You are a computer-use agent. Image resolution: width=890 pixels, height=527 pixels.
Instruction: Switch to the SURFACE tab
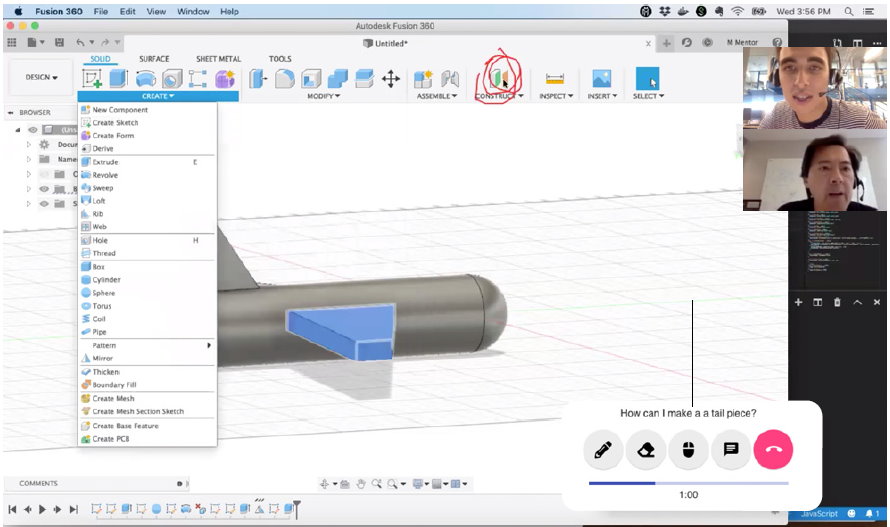tap(154, 58)
